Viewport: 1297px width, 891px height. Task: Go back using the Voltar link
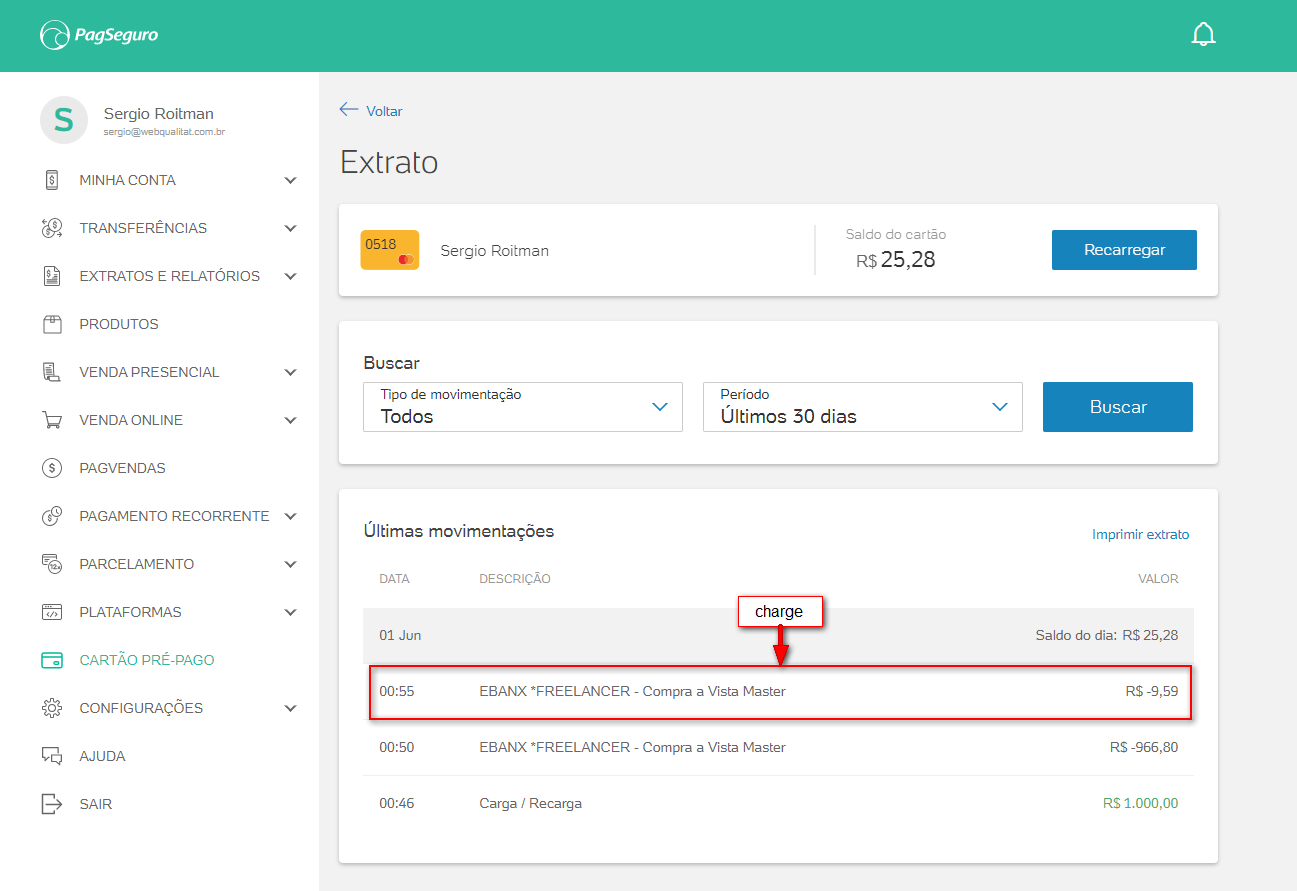click(x=372, y=111)
